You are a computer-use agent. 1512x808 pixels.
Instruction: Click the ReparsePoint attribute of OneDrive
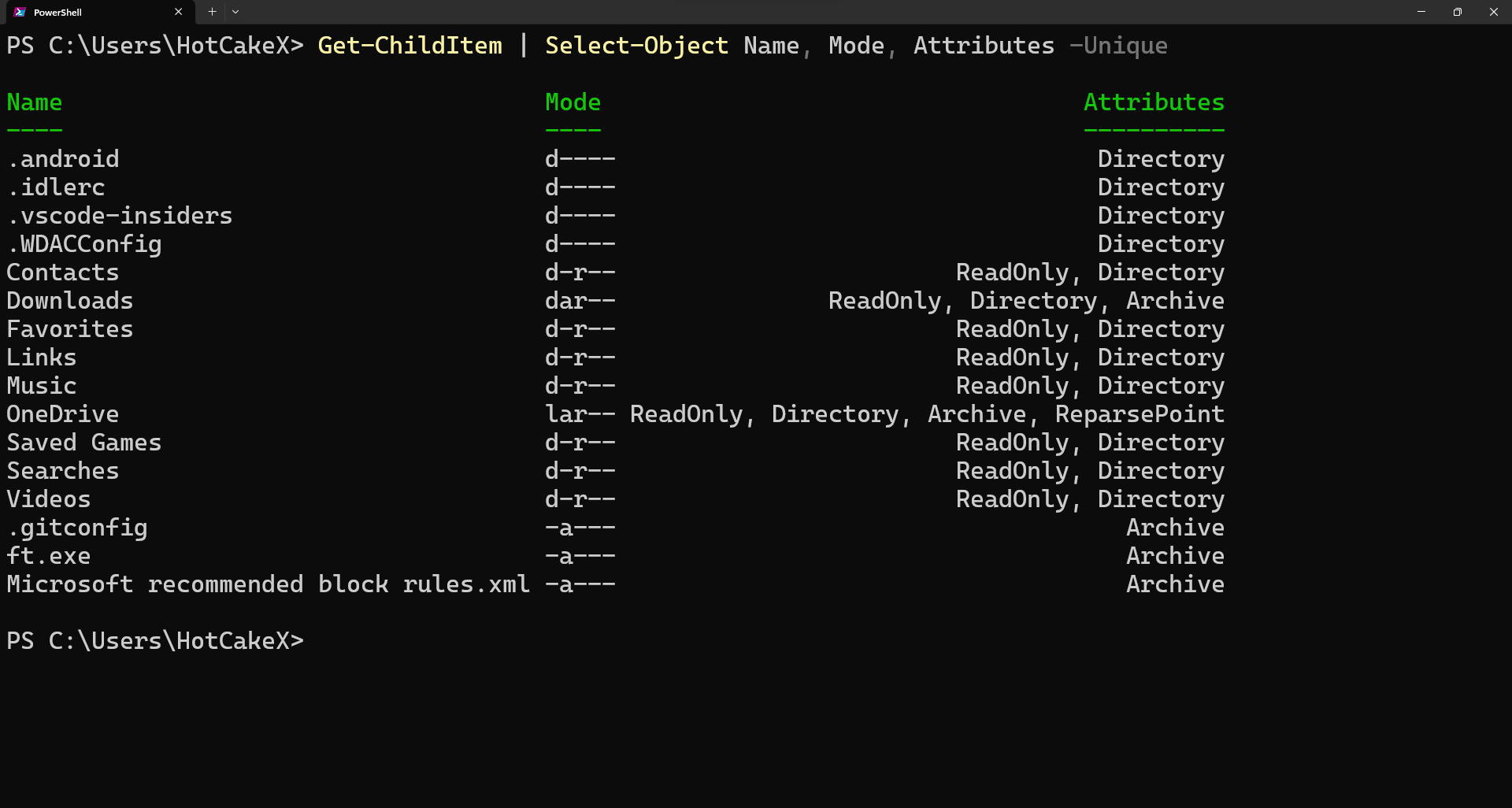point(1139,413)
